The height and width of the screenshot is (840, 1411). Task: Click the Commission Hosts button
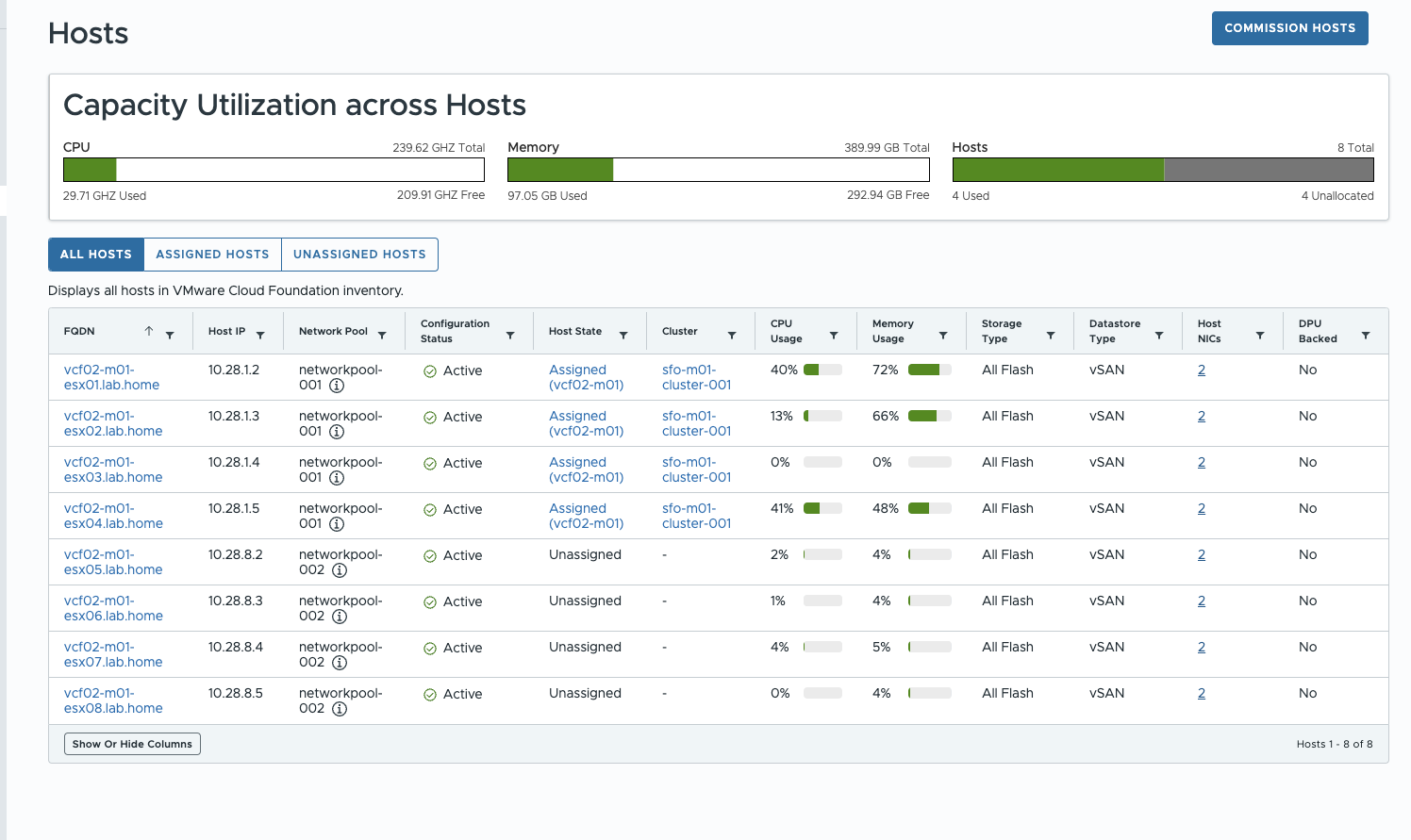(x=1289, y=27)
